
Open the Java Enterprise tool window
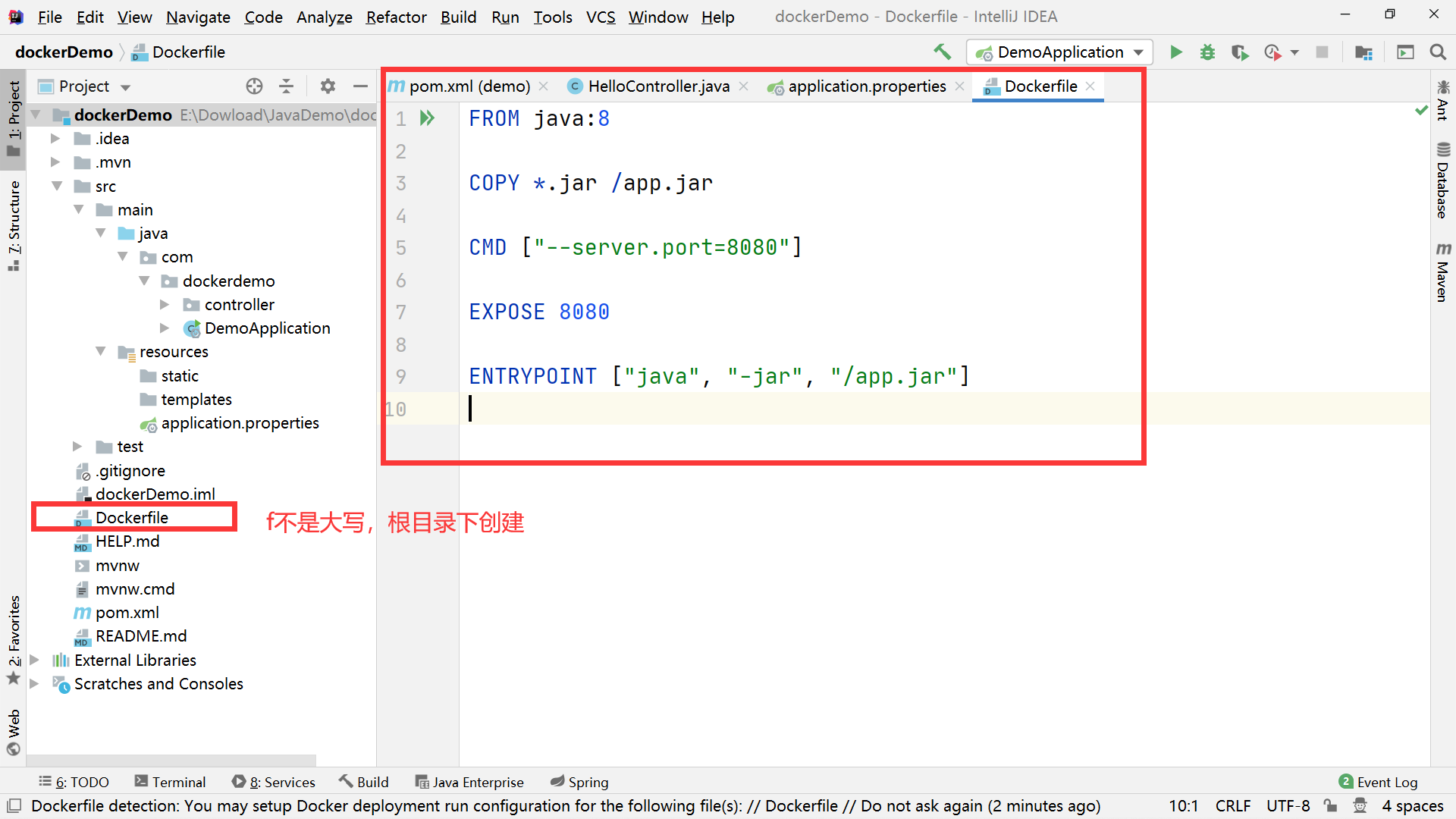pyautogui.click(x=469, y=782)
